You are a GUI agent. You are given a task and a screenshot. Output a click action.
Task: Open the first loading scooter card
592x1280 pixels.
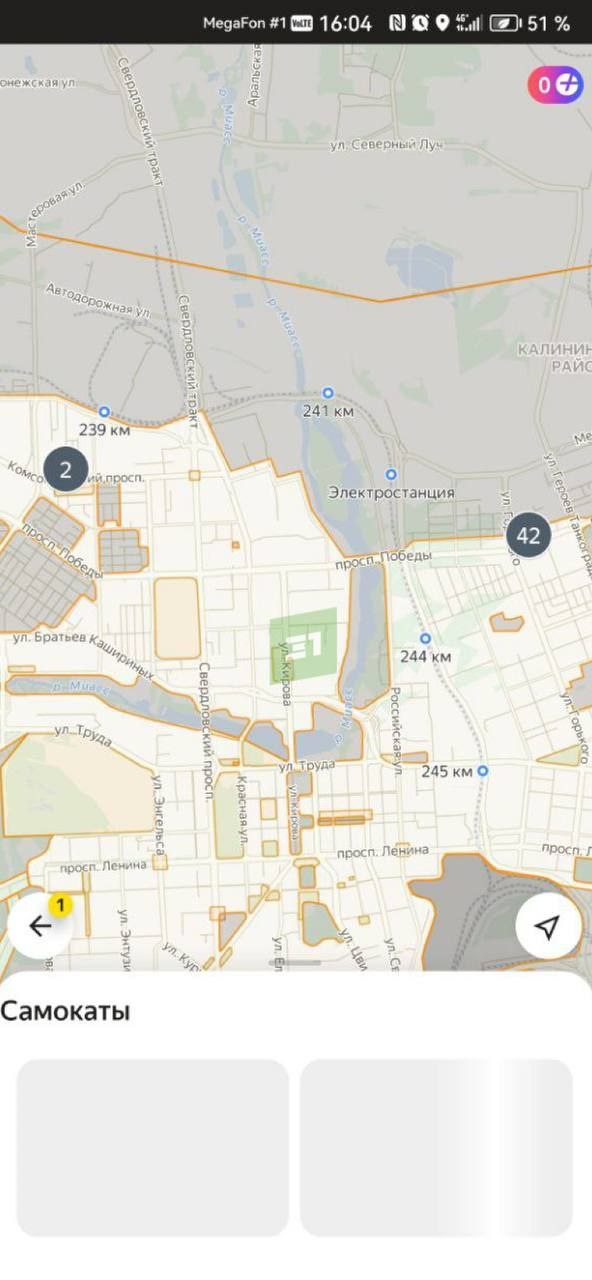coord(153,1148)
